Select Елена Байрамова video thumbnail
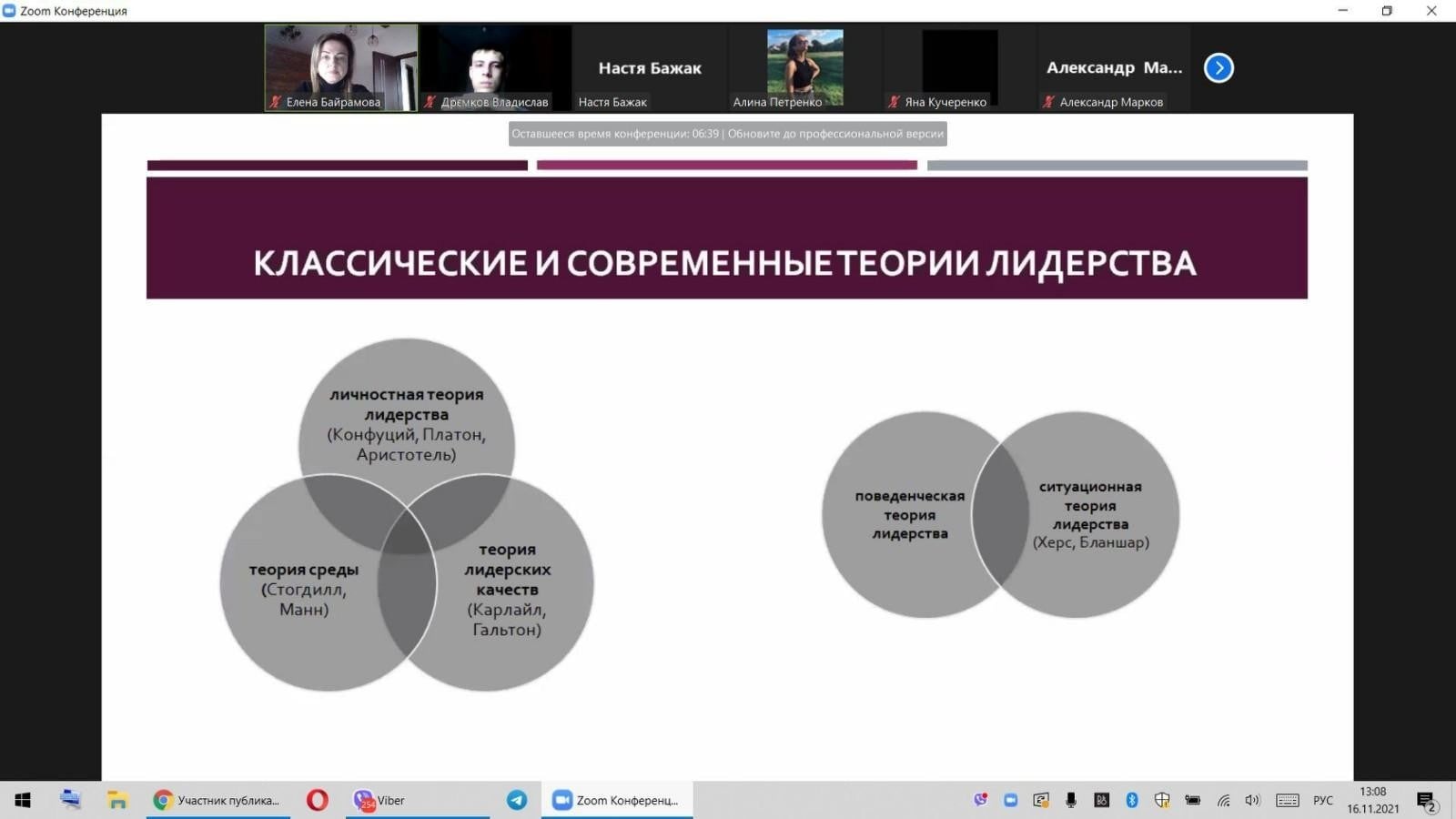This screenshot has width=1456, height=819. click(x=340, y=67)
